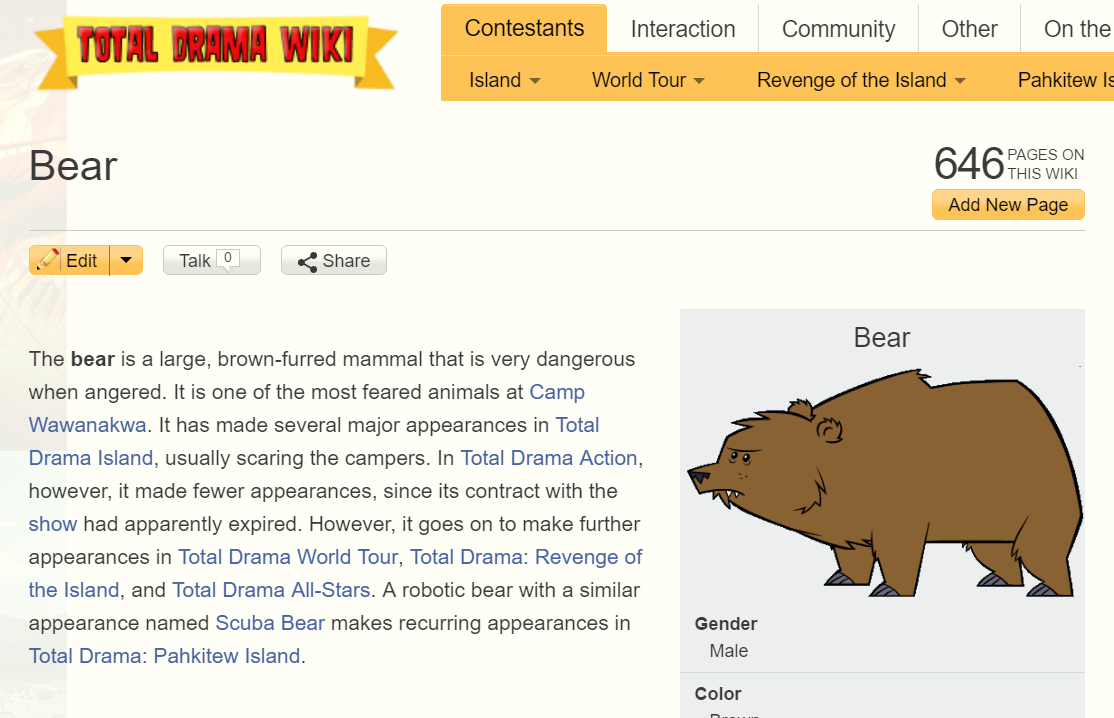
Task: Open the show link
Action: pyautogui.click(x=53, y=524)
